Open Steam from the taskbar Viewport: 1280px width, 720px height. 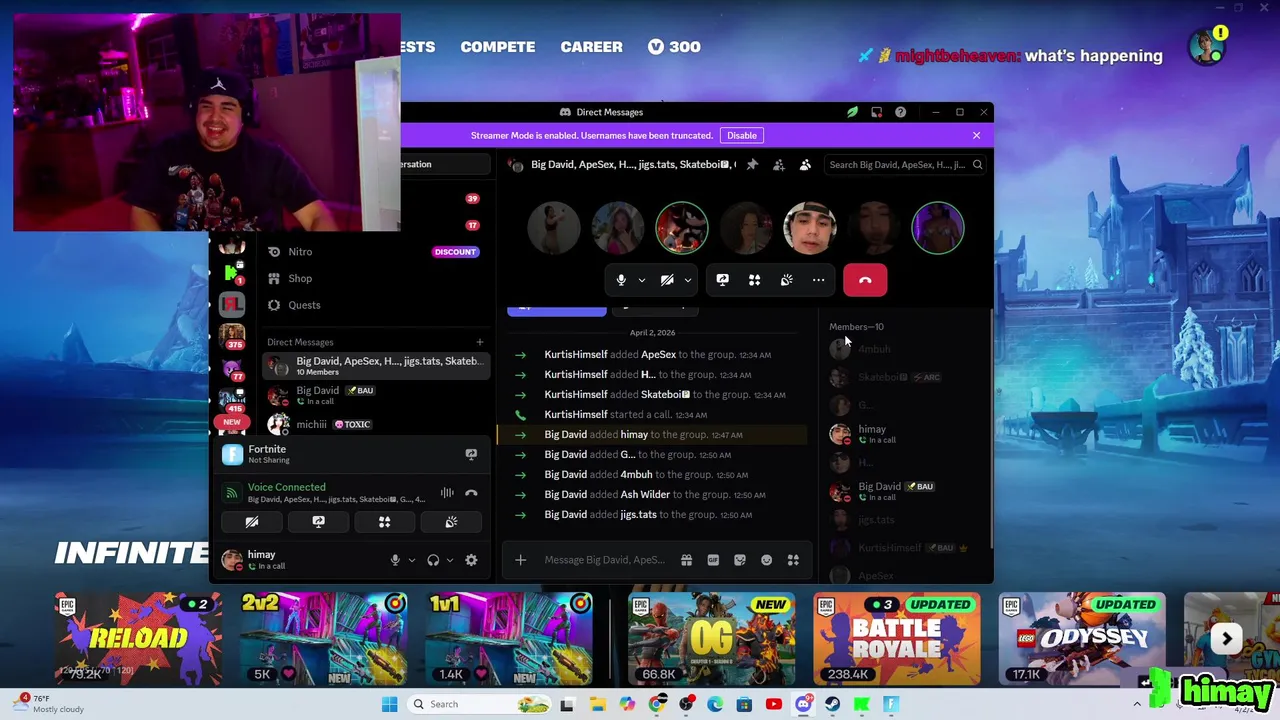[x=832, y=704]
